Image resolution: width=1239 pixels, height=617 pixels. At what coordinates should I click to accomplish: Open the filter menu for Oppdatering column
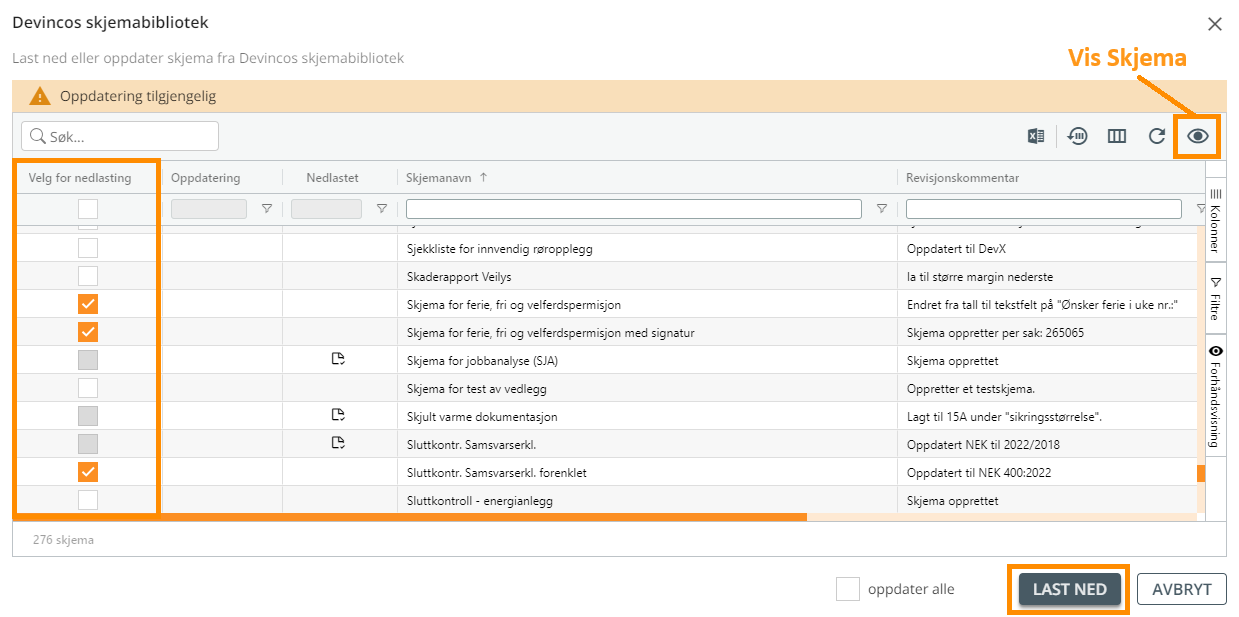pos(267,209)
